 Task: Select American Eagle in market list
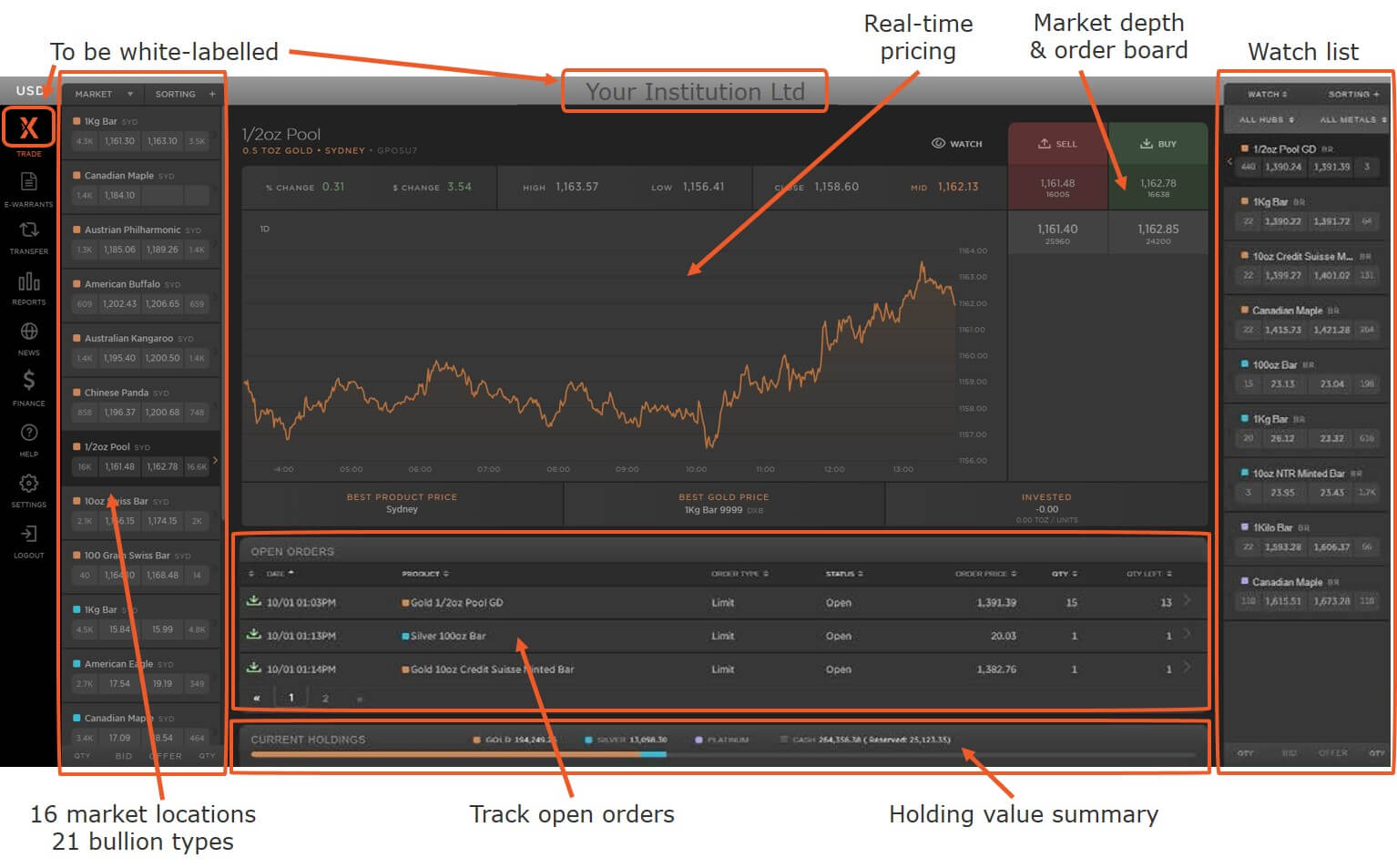(141, 674)
